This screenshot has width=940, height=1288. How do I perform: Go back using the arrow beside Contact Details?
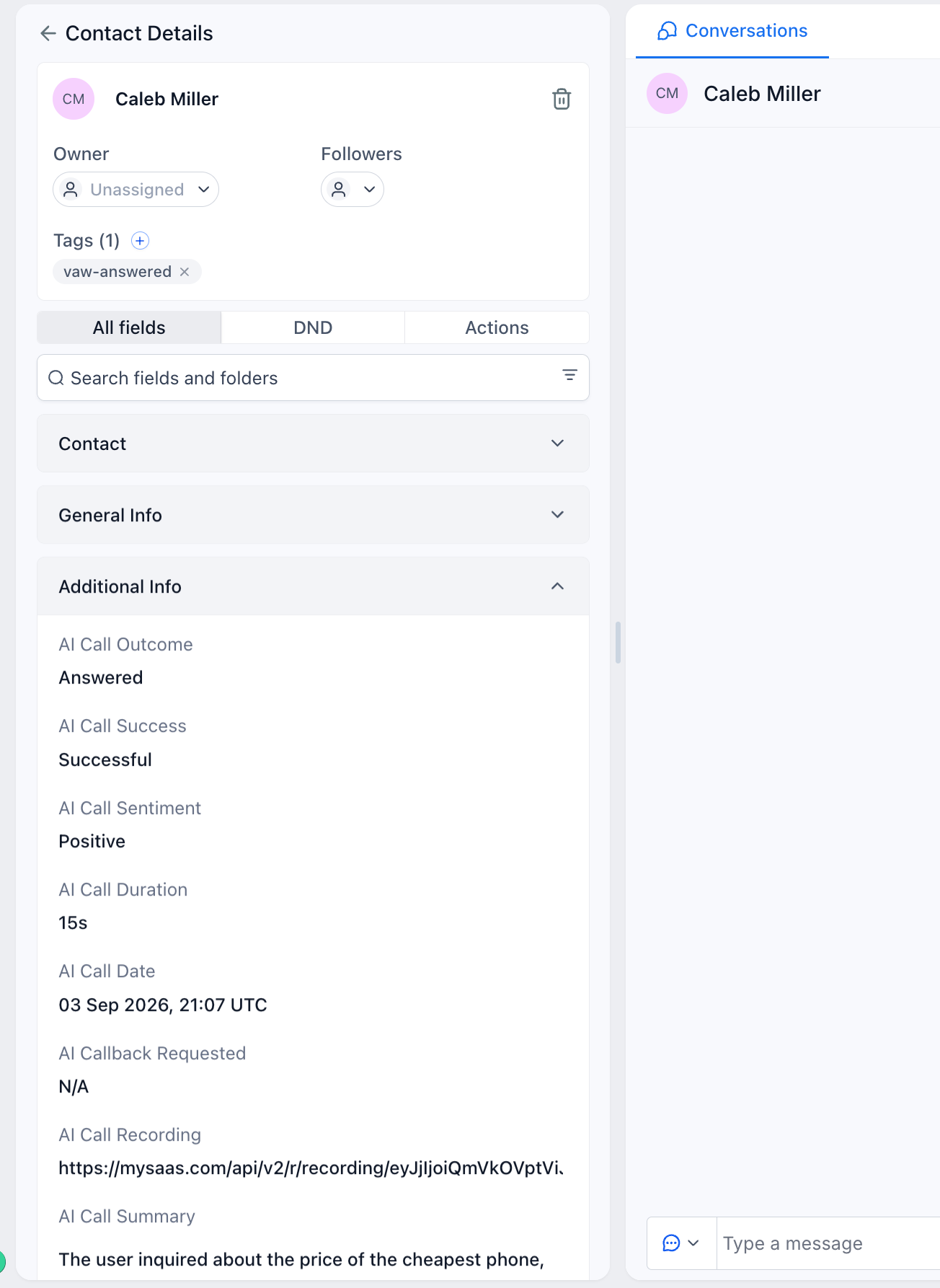pyautogui.click(x=48, y=33)
